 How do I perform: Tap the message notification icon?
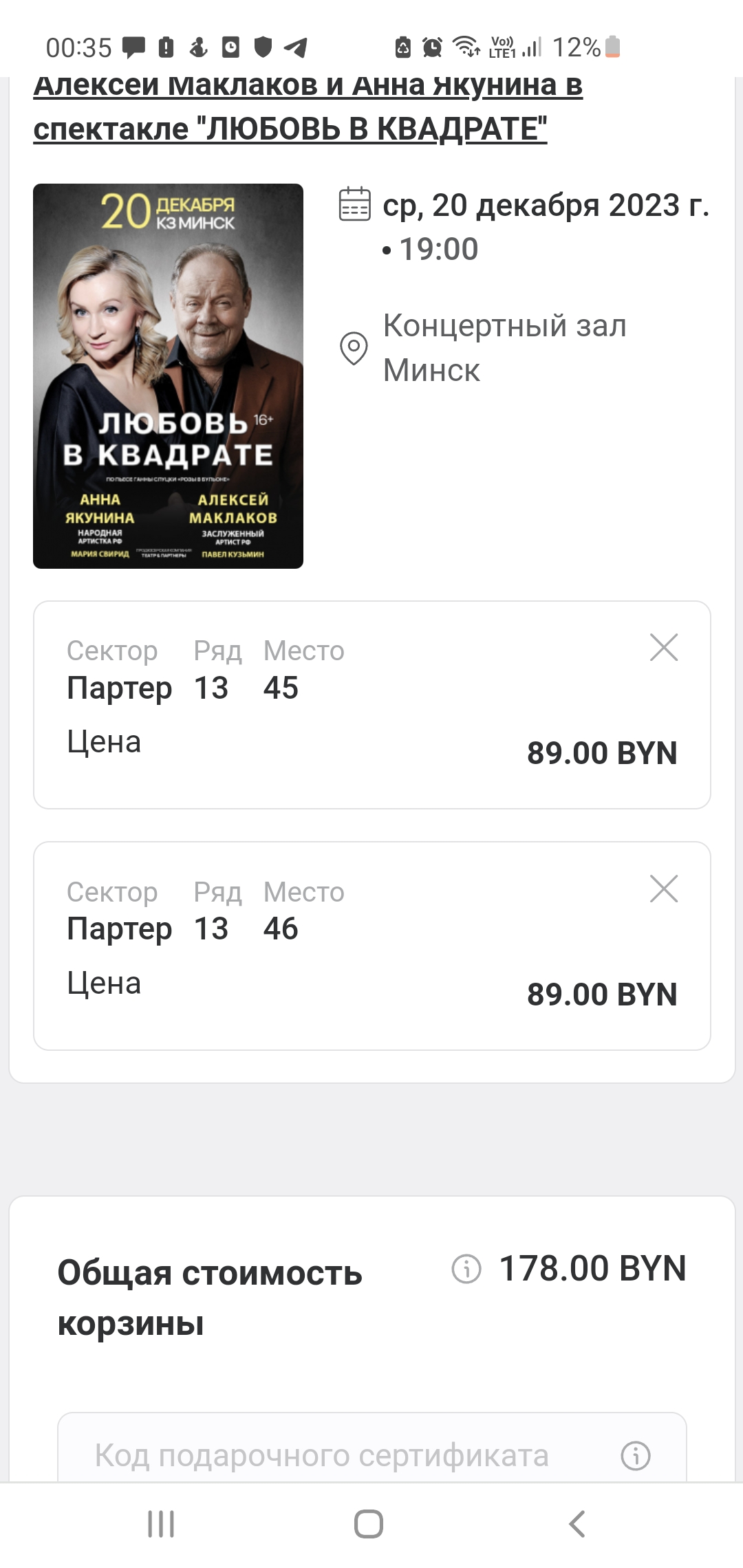click(x=133, y=47)
